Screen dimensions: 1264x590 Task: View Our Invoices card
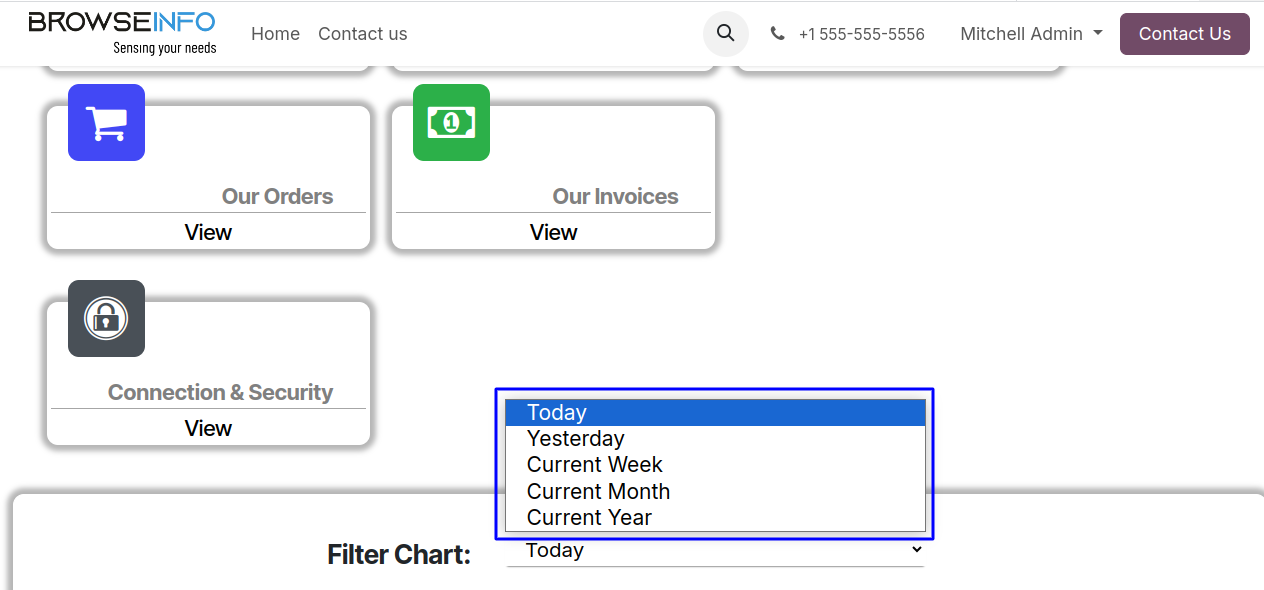(553, 232)
